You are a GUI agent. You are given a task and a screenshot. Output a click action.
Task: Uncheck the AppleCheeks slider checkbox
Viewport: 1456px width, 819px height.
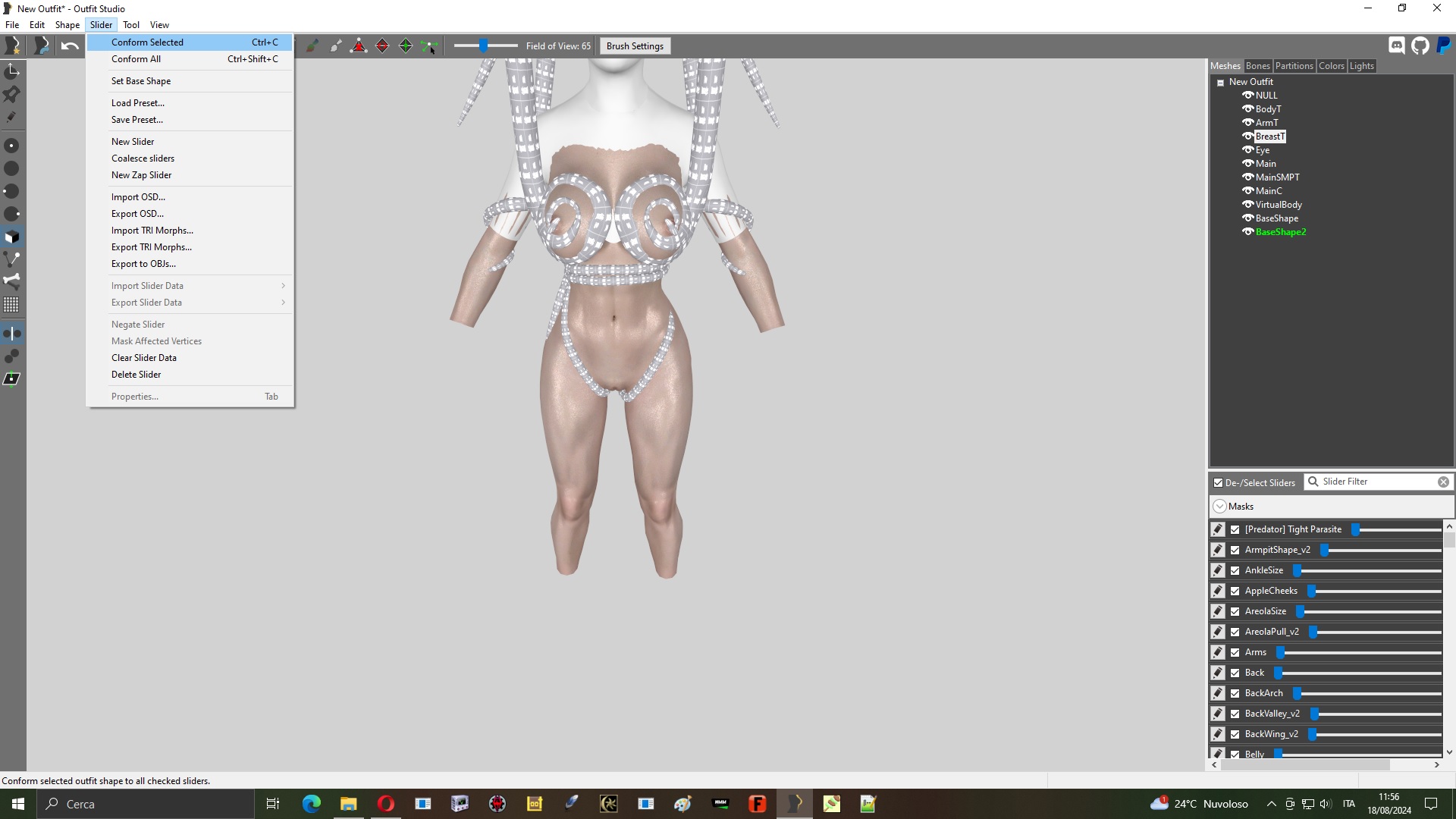(x=1235, y=591)
